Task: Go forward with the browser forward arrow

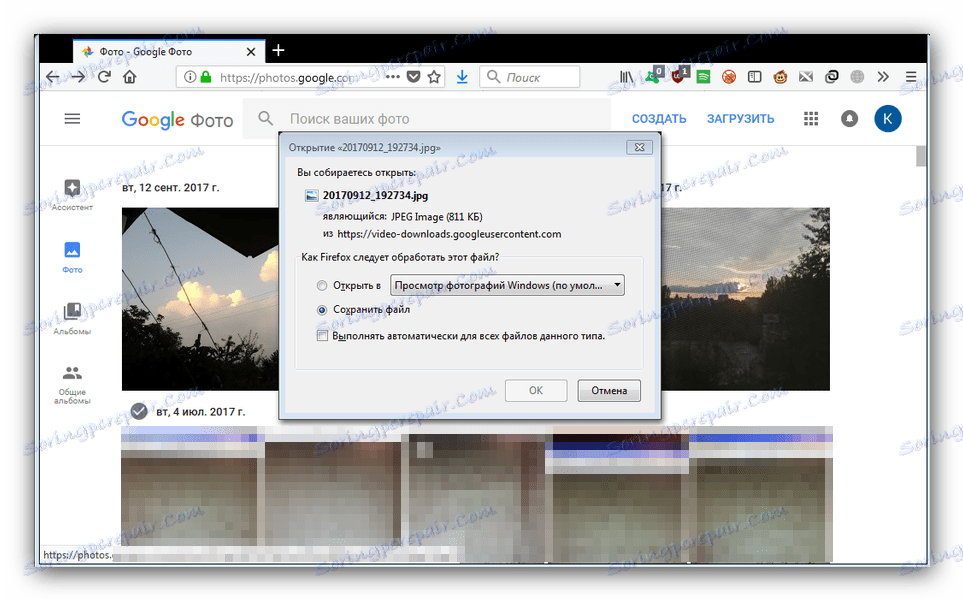Action: click(x=78, y=77)
